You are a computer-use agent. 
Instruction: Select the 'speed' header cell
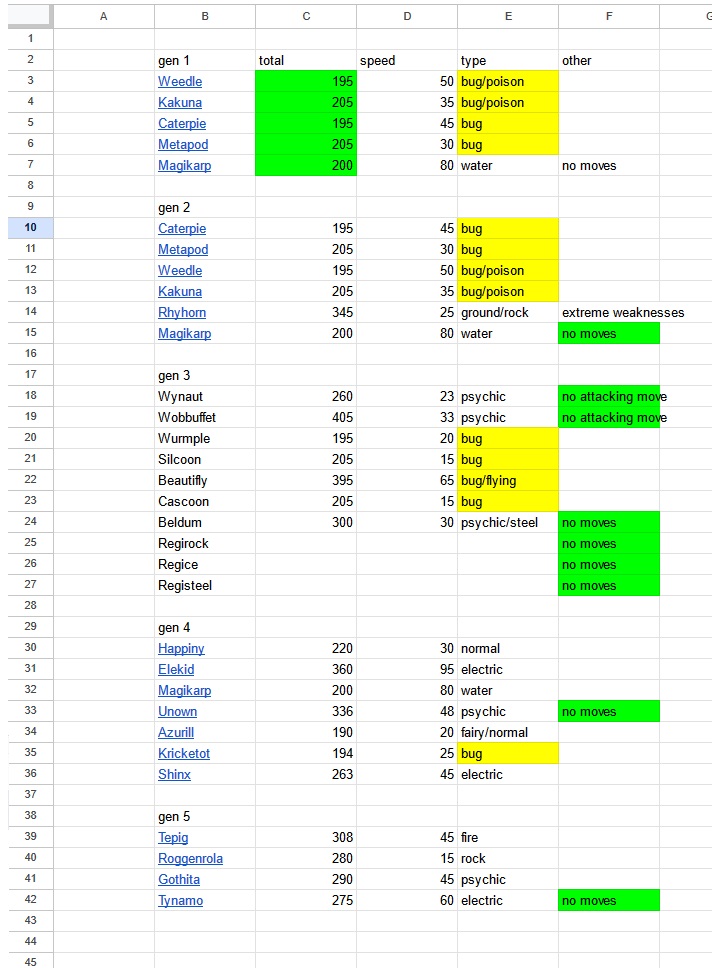click(407, 60)
